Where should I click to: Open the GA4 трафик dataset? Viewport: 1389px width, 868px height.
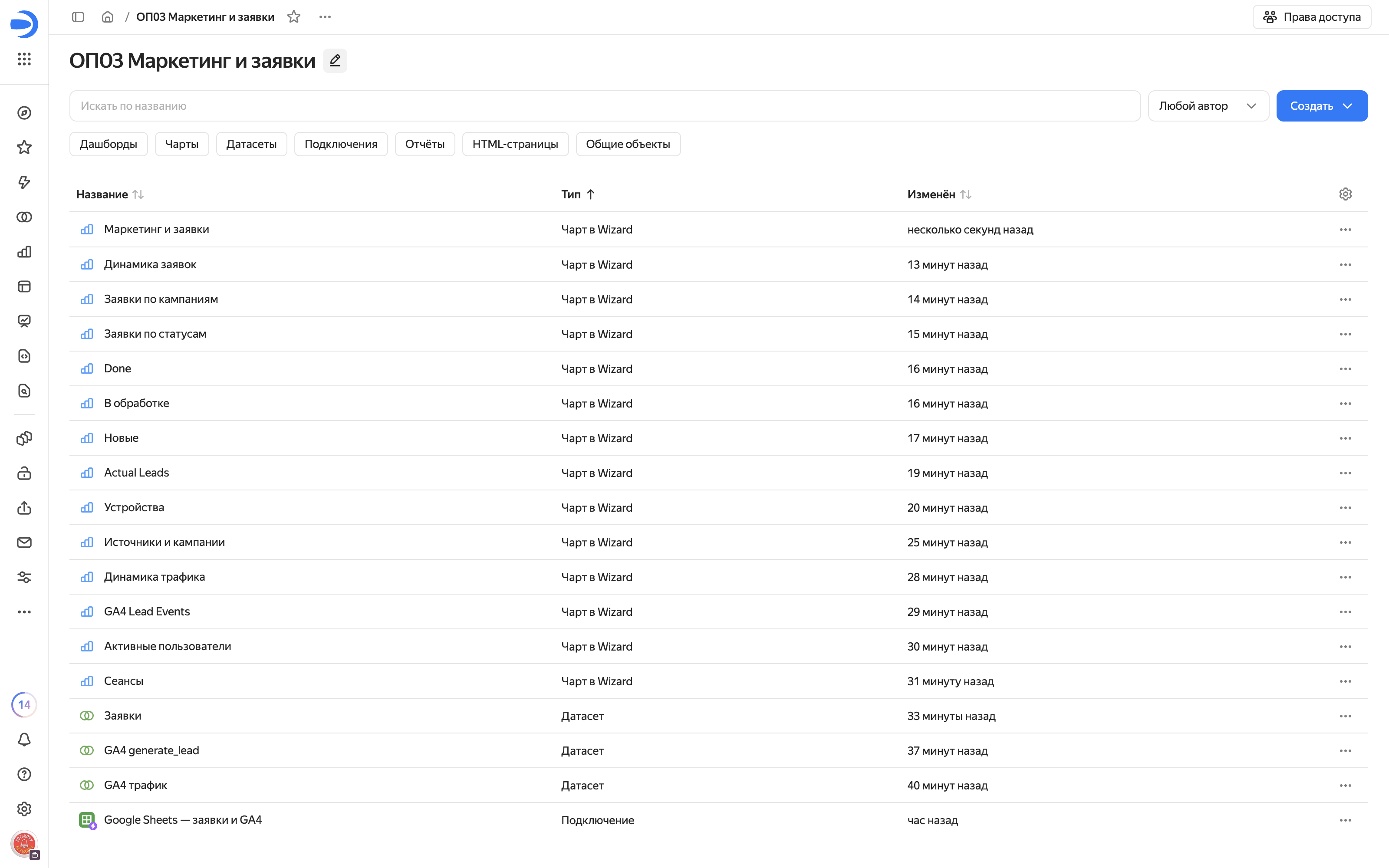click(135, 785)
